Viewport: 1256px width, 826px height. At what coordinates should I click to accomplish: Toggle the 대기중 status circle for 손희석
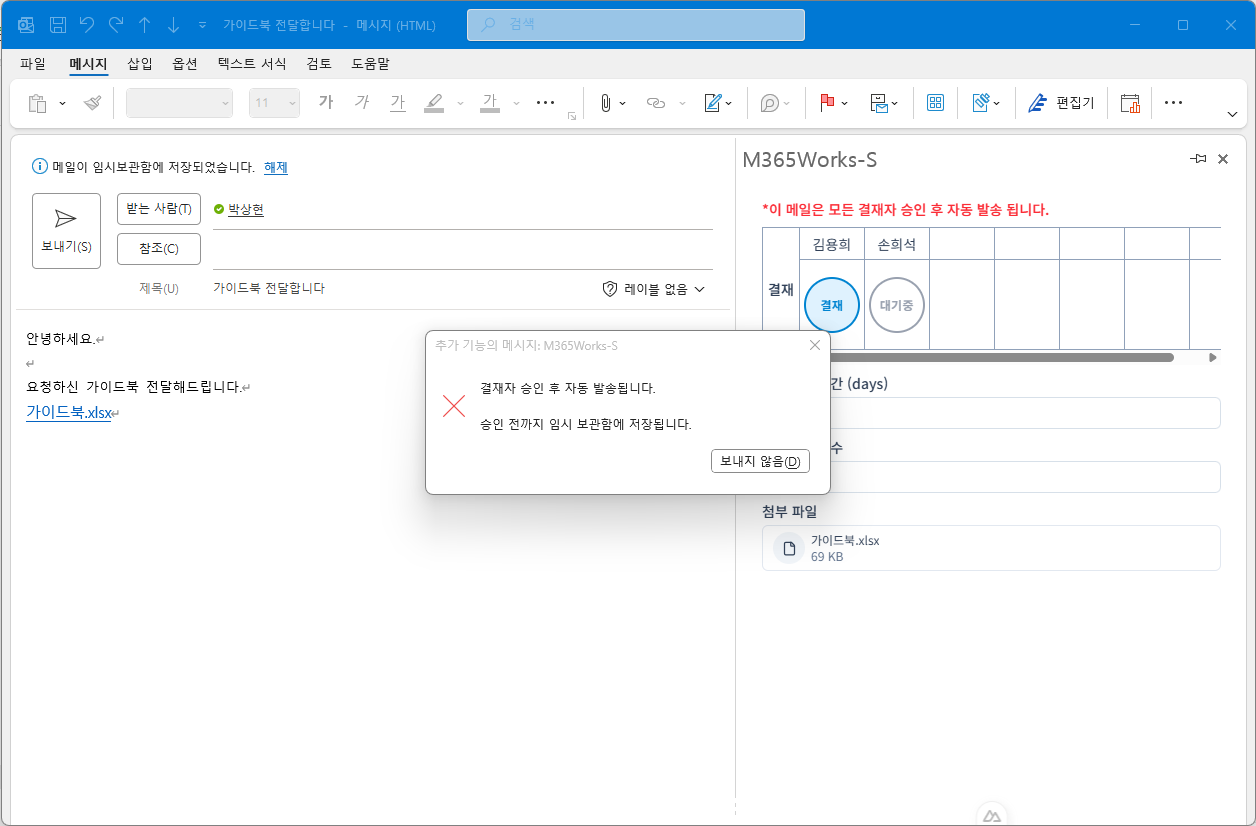(x=896, y=305)
